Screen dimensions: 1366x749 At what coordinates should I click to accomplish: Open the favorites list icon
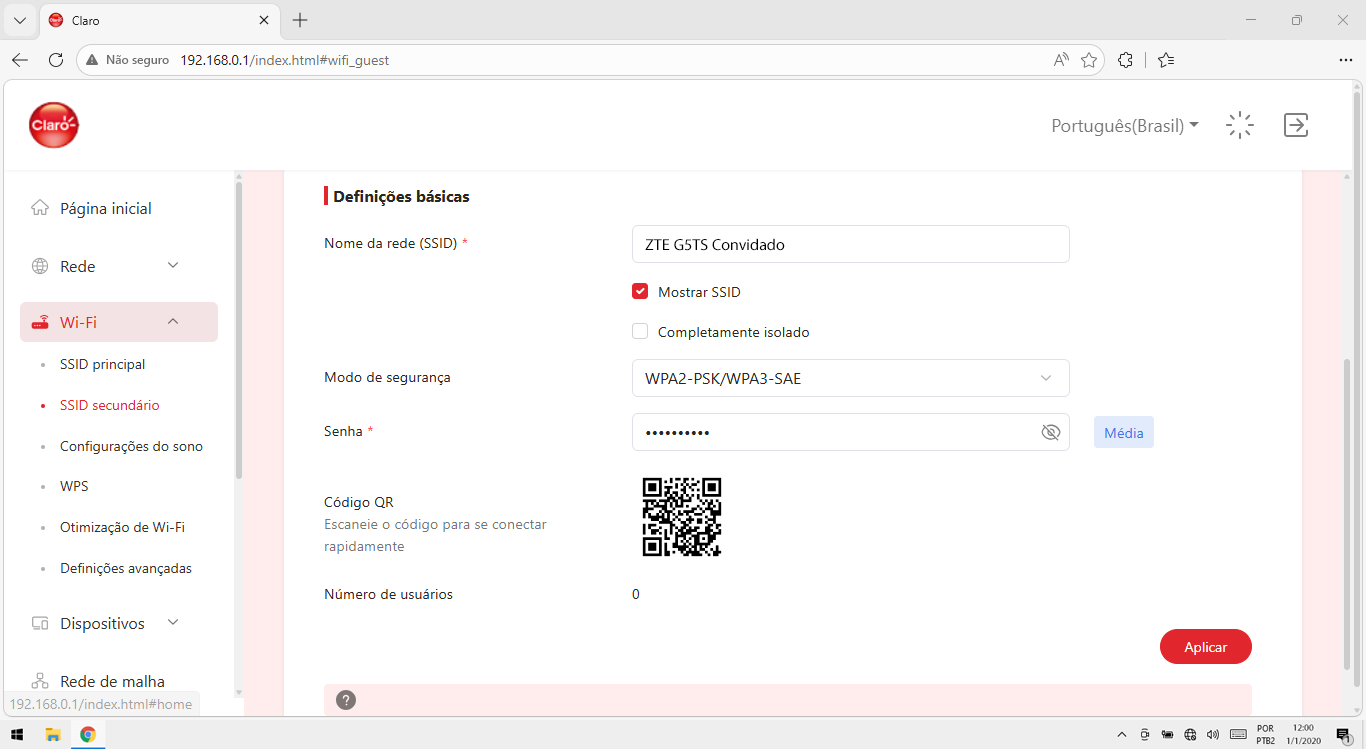click(x=1166, y=60)
